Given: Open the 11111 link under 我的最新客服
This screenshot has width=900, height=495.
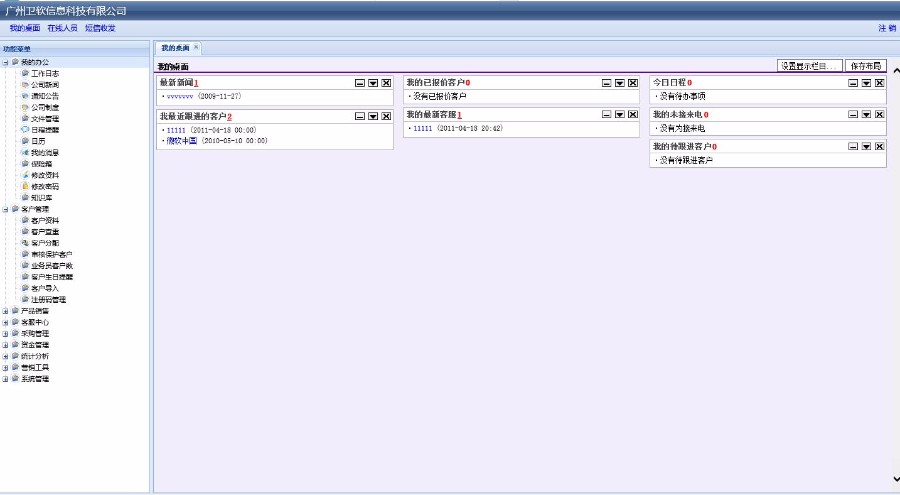Looking at the screenshot, I should click(x=423, y=129).
